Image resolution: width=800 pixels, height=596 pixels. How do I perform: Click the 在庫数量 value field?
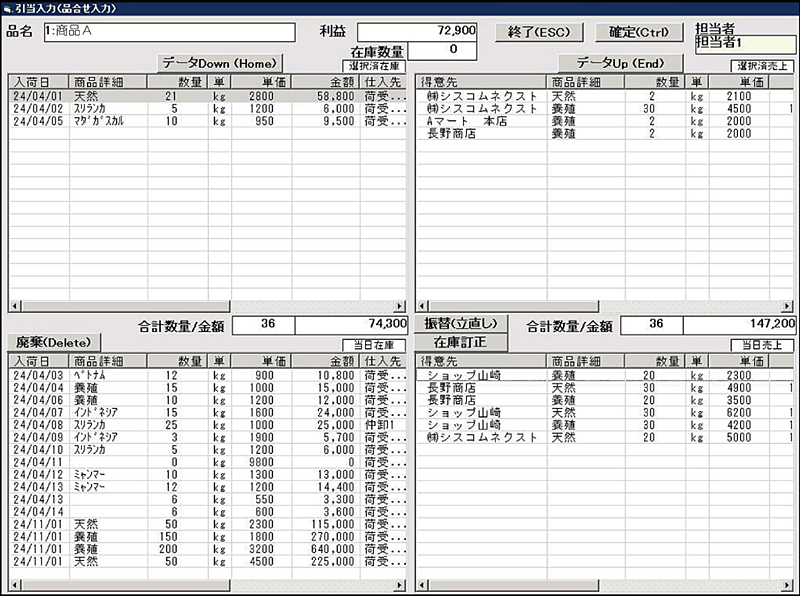click(440, 49)
